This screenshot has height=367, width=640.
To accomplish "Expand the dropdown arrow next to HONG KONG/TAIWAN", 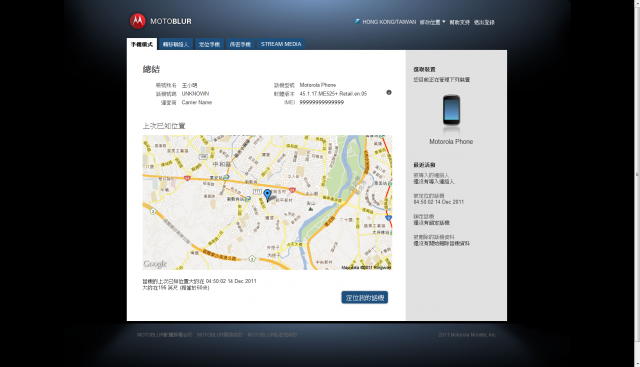I will [444, 22].
